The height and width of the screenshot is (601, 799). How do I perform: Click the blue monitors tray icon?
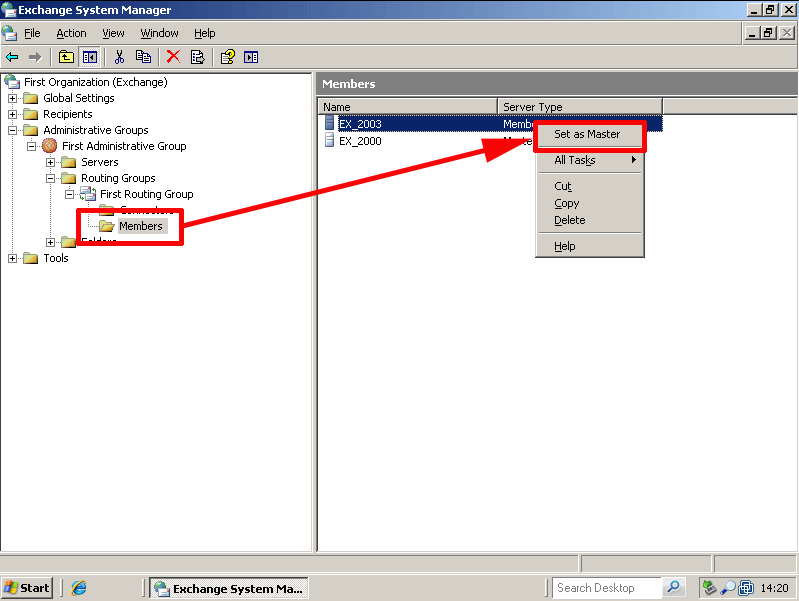point(746,588)
